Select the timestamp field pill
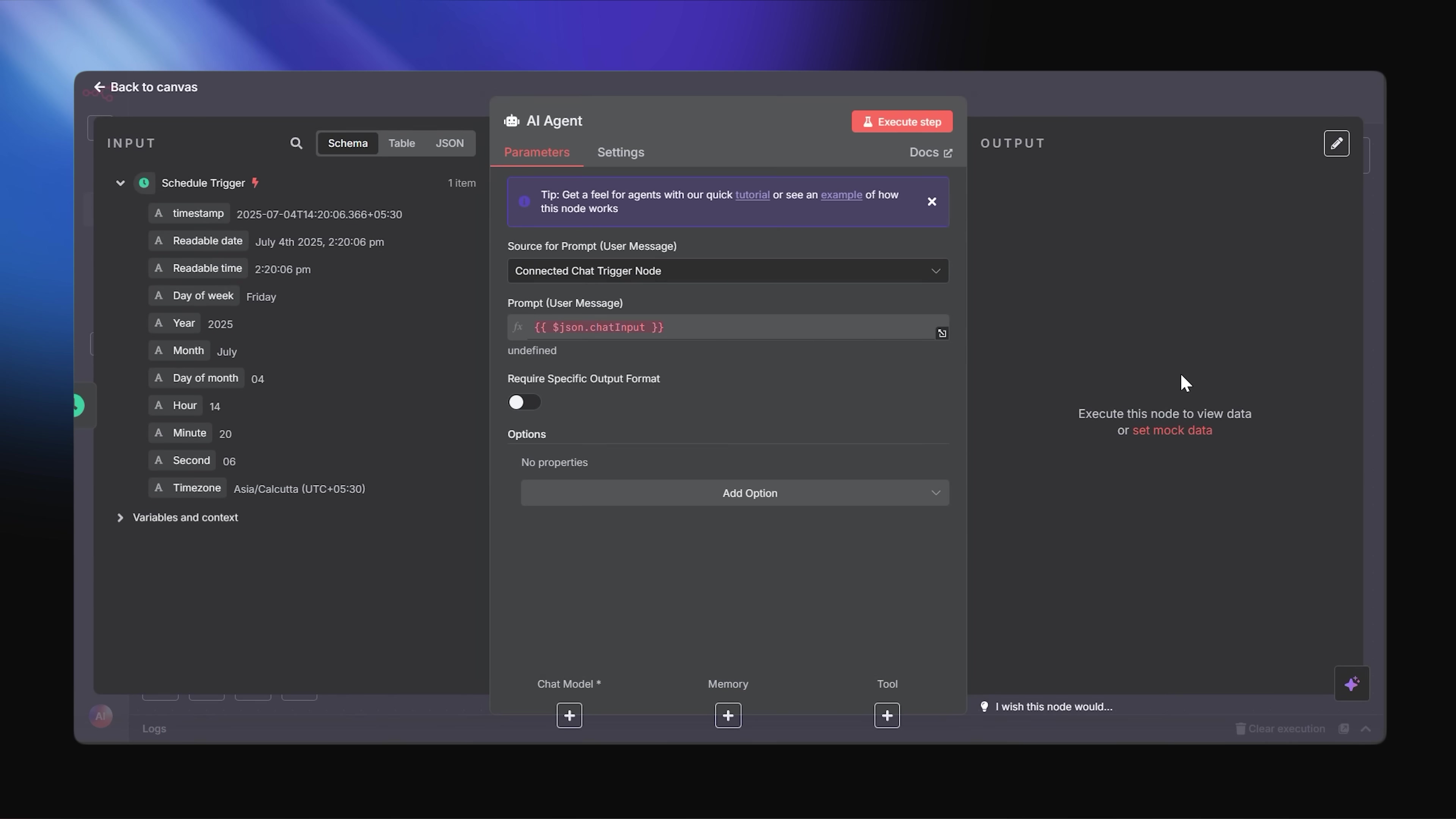This screenshot has width=1456, height=819. [189, 213]
